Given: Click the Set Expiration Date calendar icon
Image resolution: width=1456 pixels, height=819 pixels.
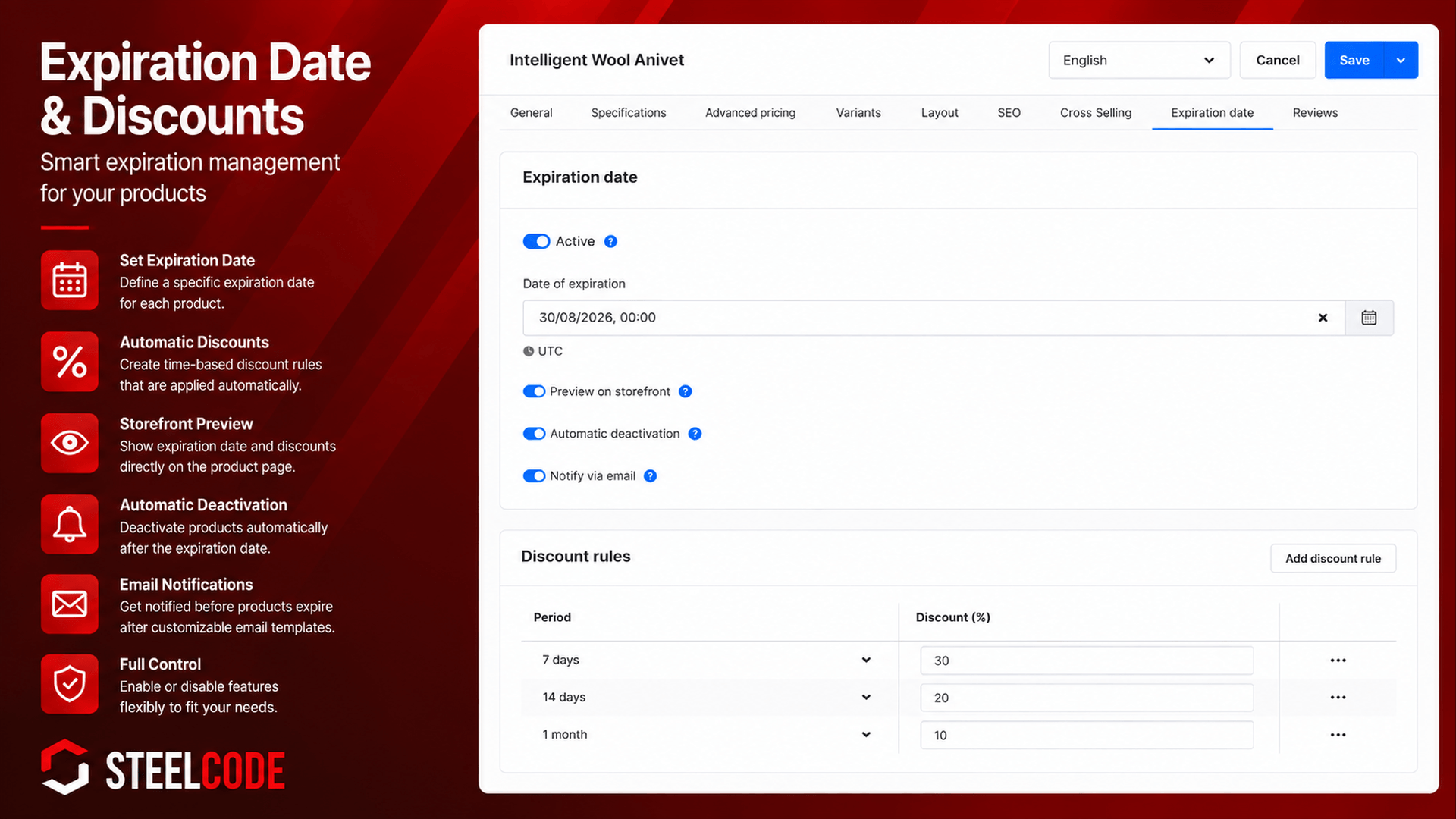Looking at the screenshot, I should coord(70,281).
